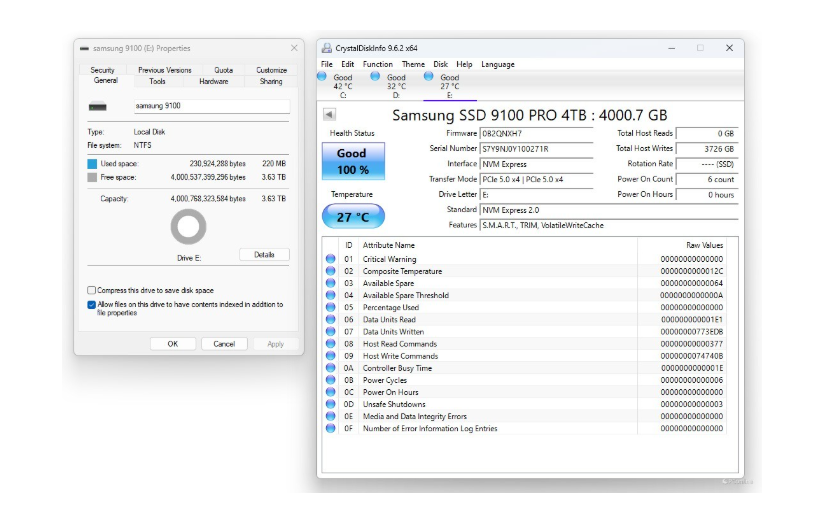
Task: Click OK in the Properties dialog
Action: 173,344
